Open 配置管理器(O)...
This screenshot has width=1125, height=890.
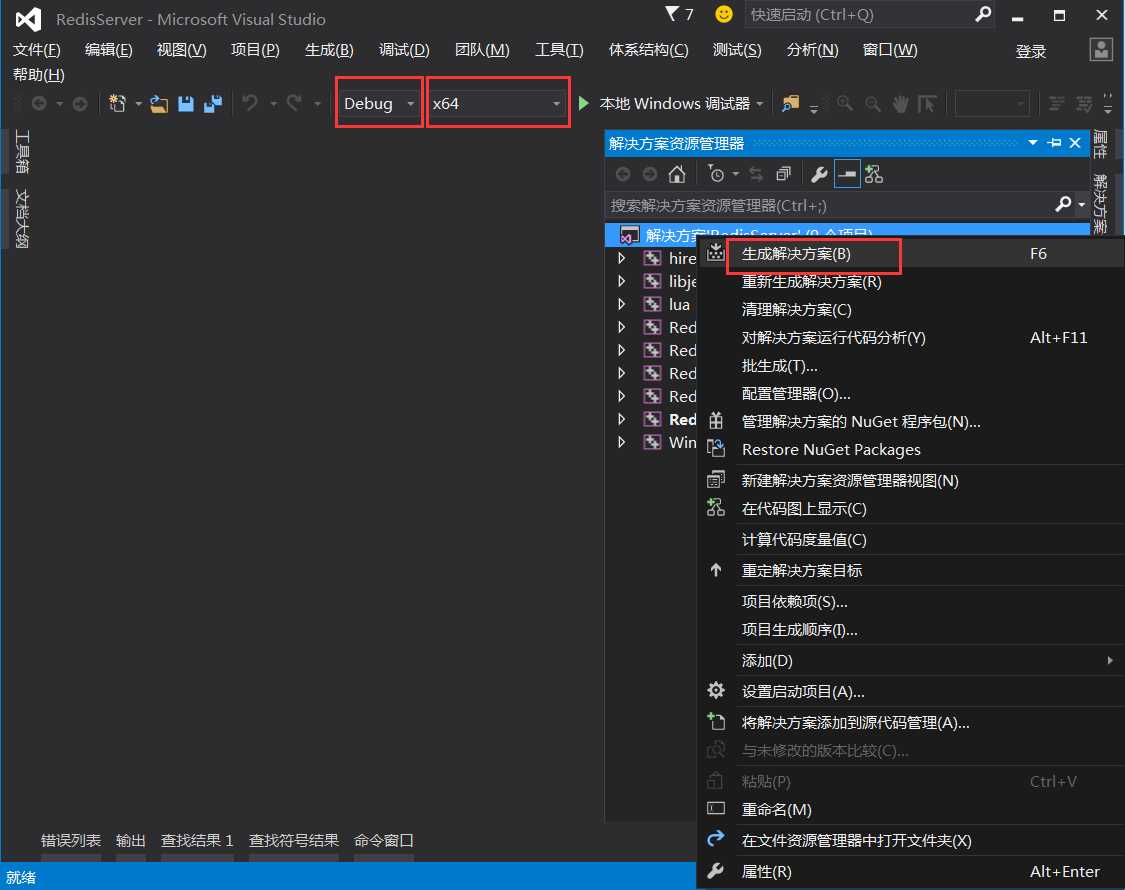click(911, 394)
